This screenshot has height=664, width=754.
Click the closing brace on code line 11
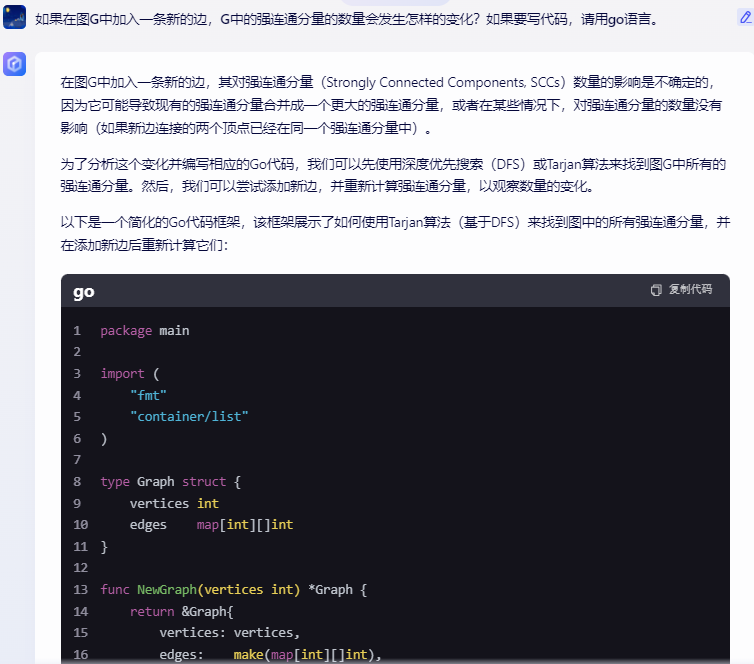tap(104, 547)
